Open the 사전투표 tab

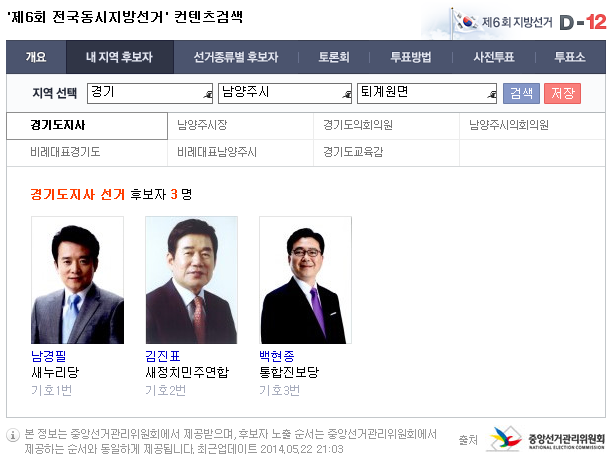(x=494, y=57)
